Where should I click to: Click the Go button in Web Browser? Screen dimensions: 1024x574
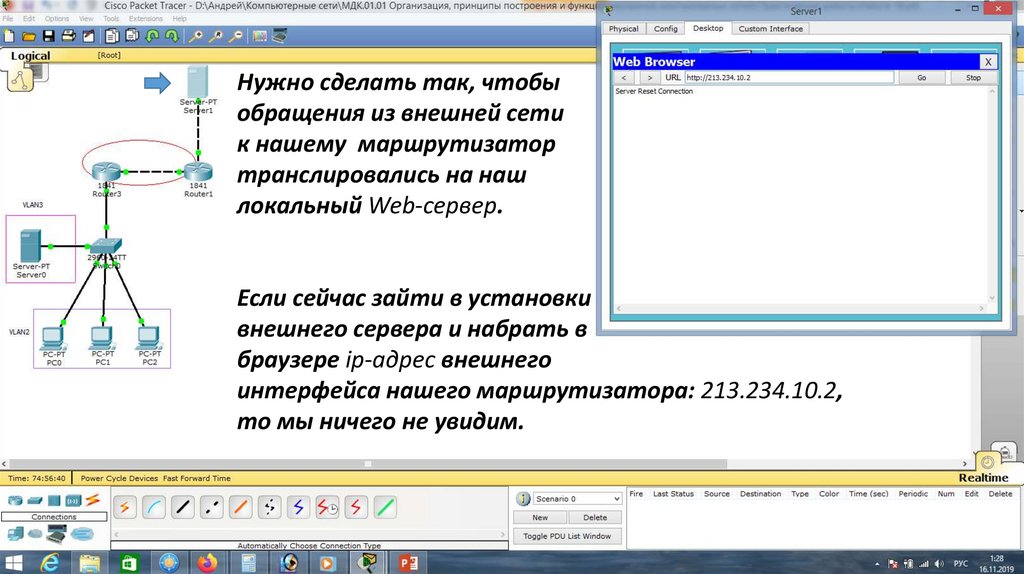click(x=921, y=78)
